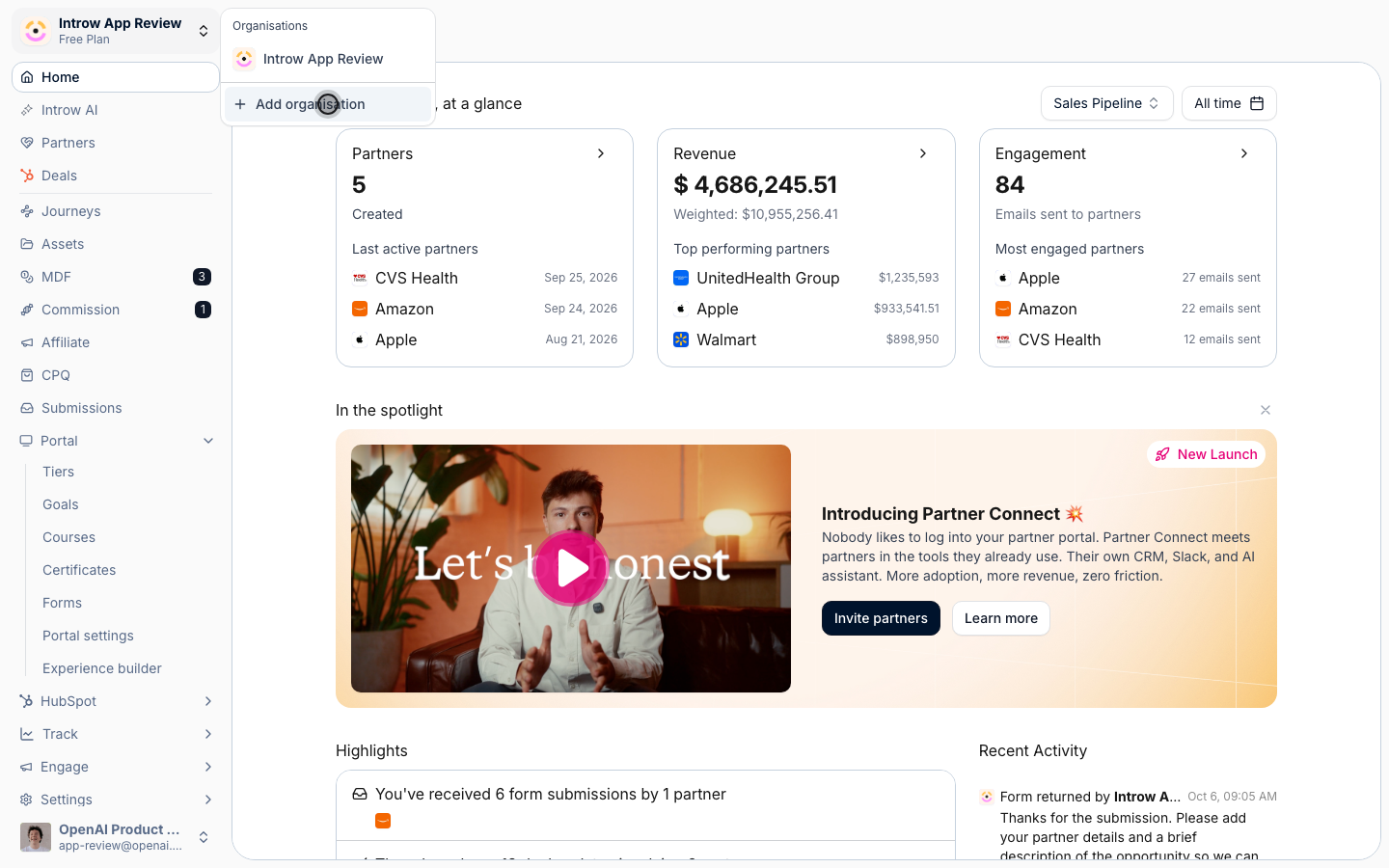Screen dimensions: 1389x868
Task: Click the New Launch badge
Action: (x=1206, y=454)
